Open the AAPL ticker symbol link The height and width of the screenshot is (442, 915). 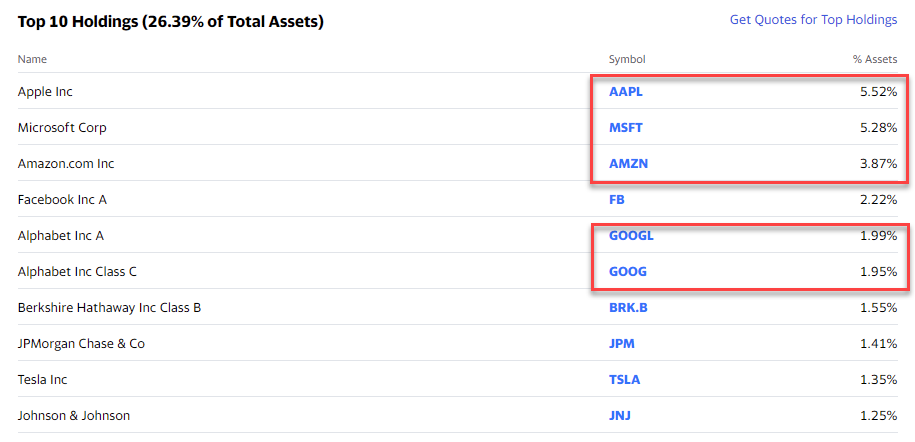pyautogui.click(x=626, y=92)
